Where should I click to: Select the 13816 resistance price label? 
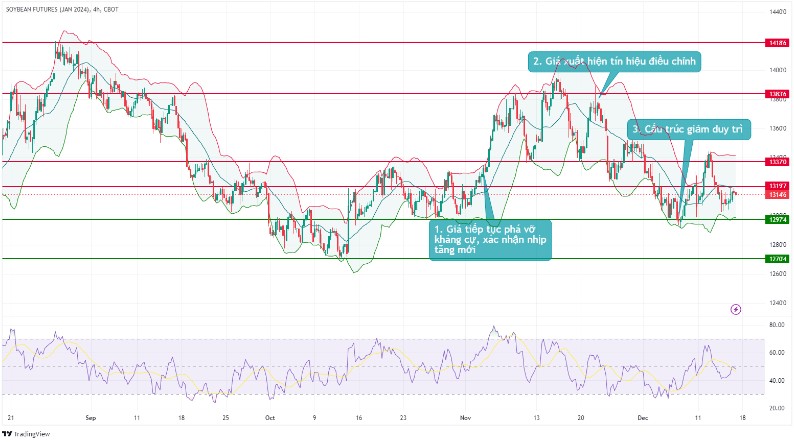776,94
